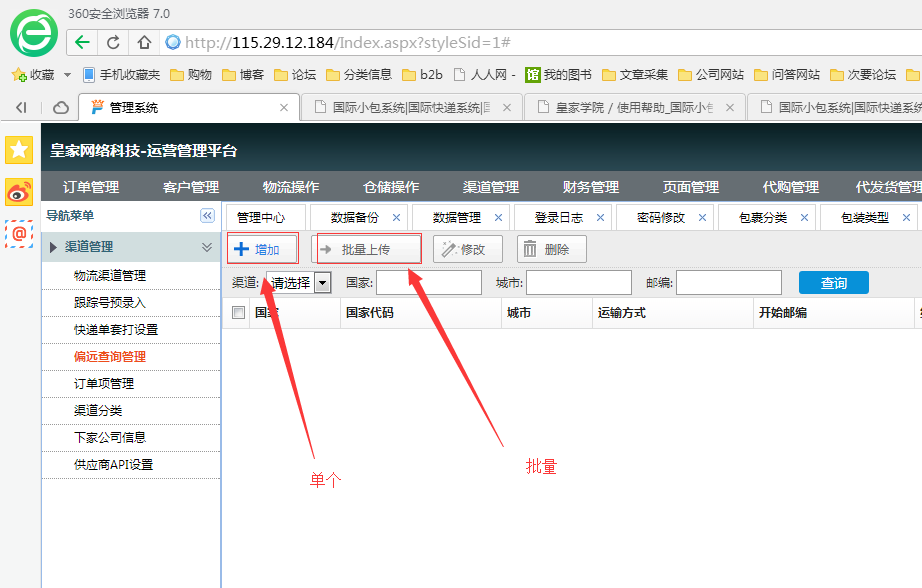Open 供应商API设置 in navigation
The image size is (922, 588).
113,465
